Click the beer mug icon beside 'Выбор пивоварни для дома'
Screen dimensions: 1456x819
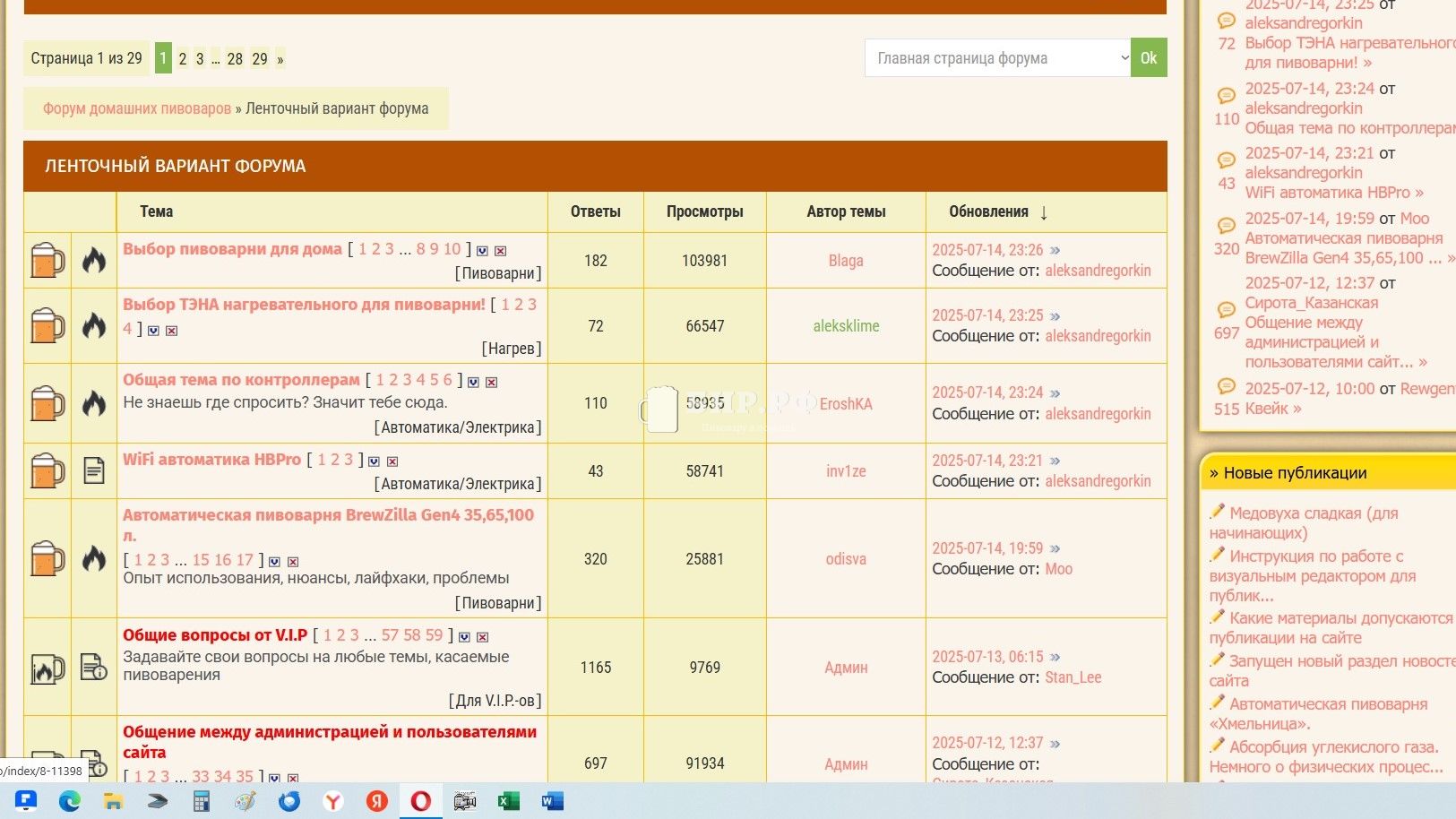tap(47, 261)
